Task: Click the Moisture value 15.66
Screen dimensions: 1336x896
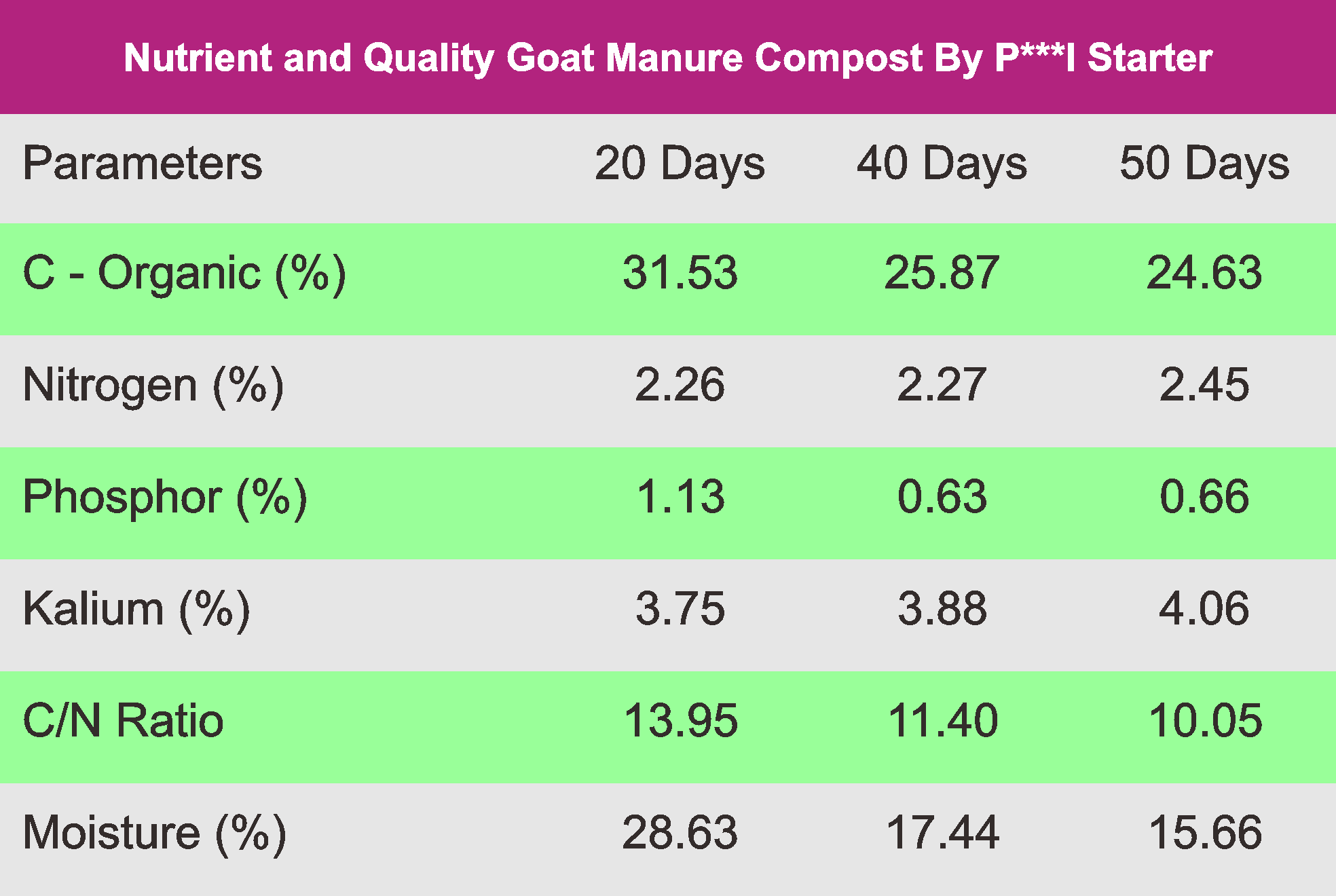Action: point(1204,833)
